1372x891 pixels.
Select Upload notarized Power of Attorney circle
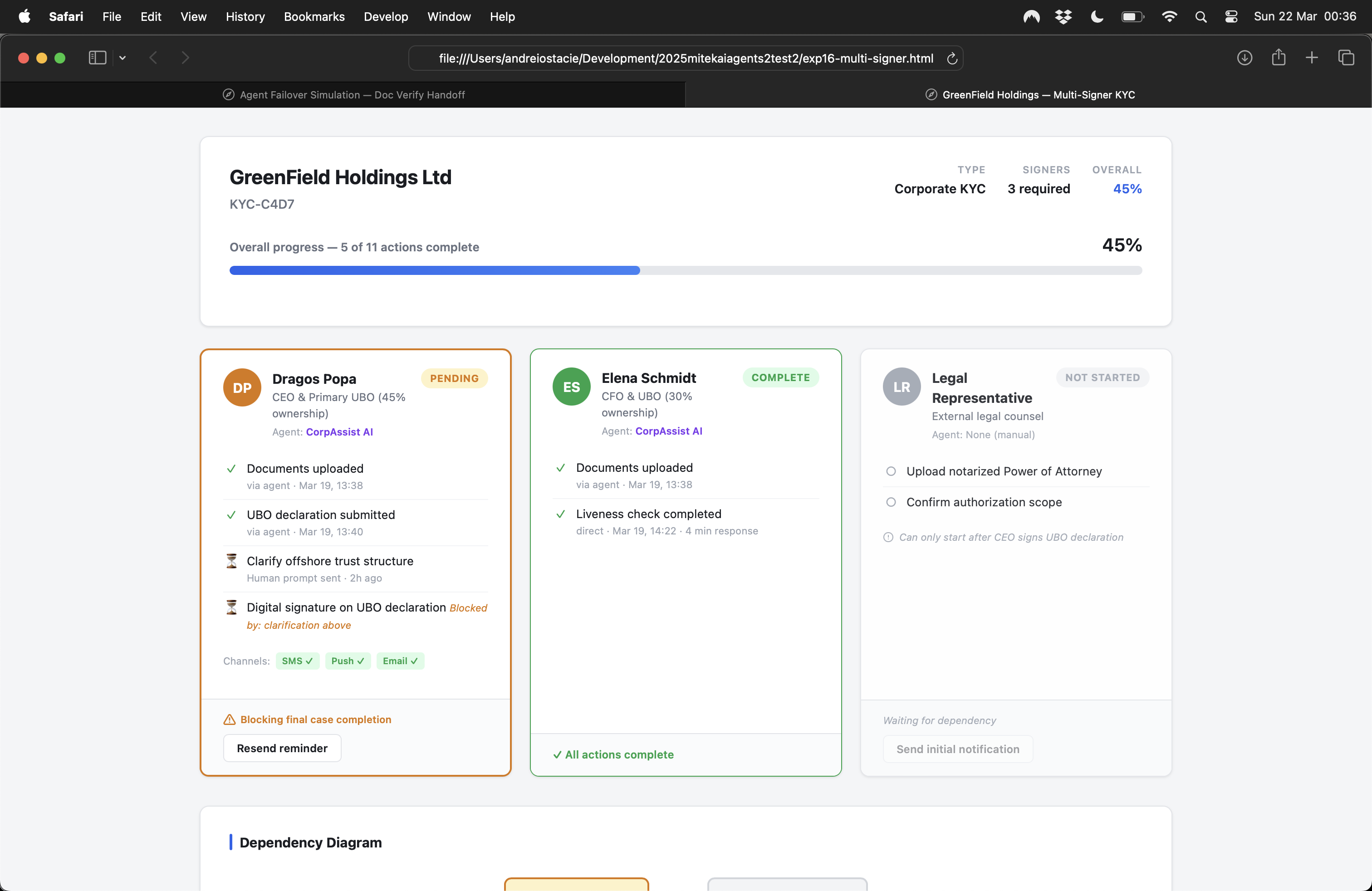(891, 471)
